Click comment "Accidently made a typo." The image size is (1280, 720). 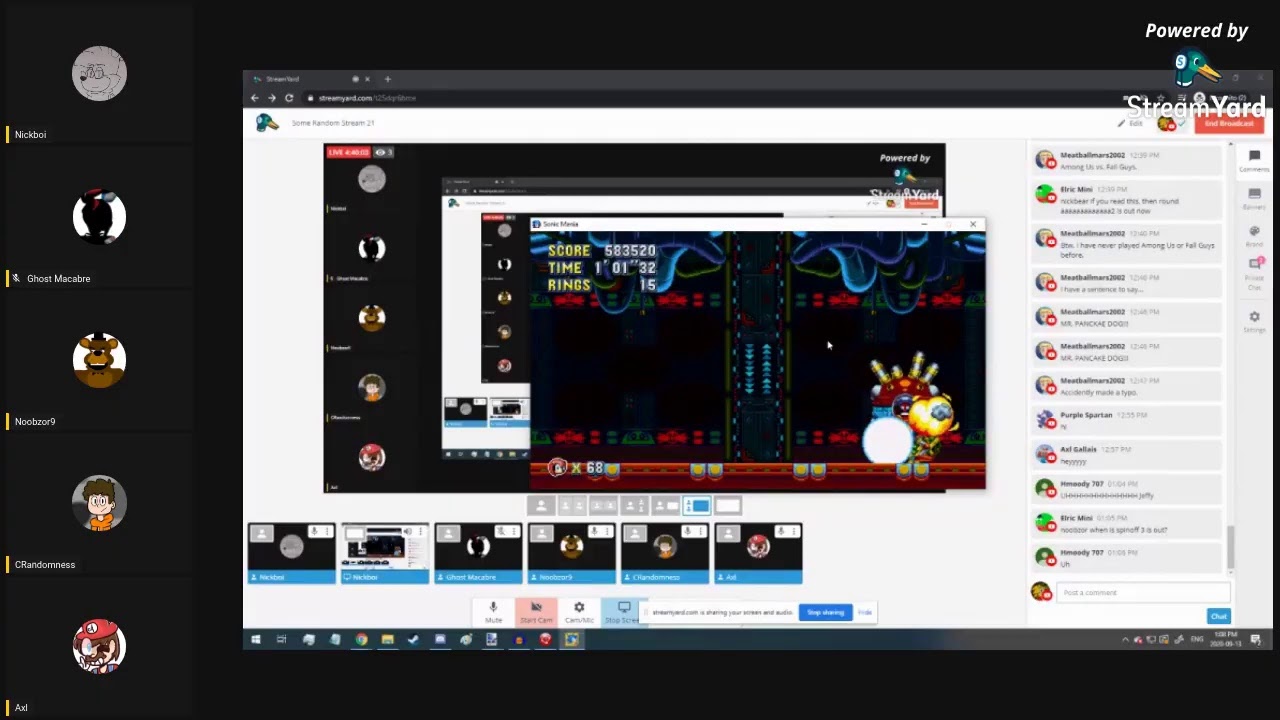click(x=1126, y=386)
